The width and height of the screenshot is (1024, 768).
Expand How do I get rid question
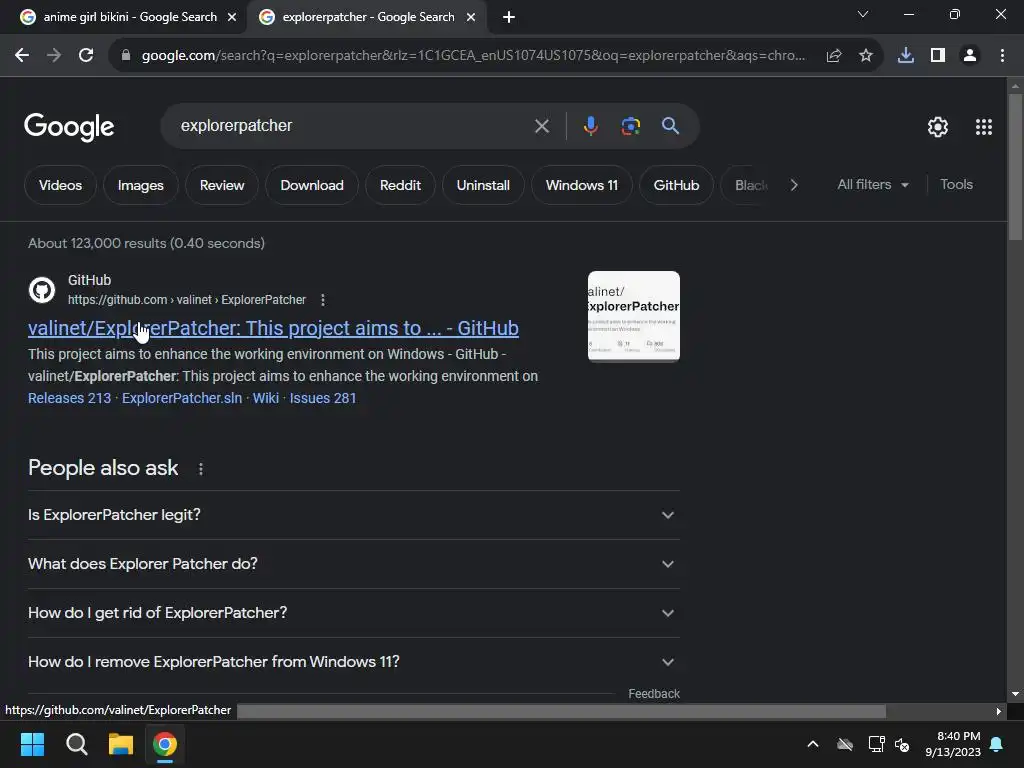pos(353,613)
